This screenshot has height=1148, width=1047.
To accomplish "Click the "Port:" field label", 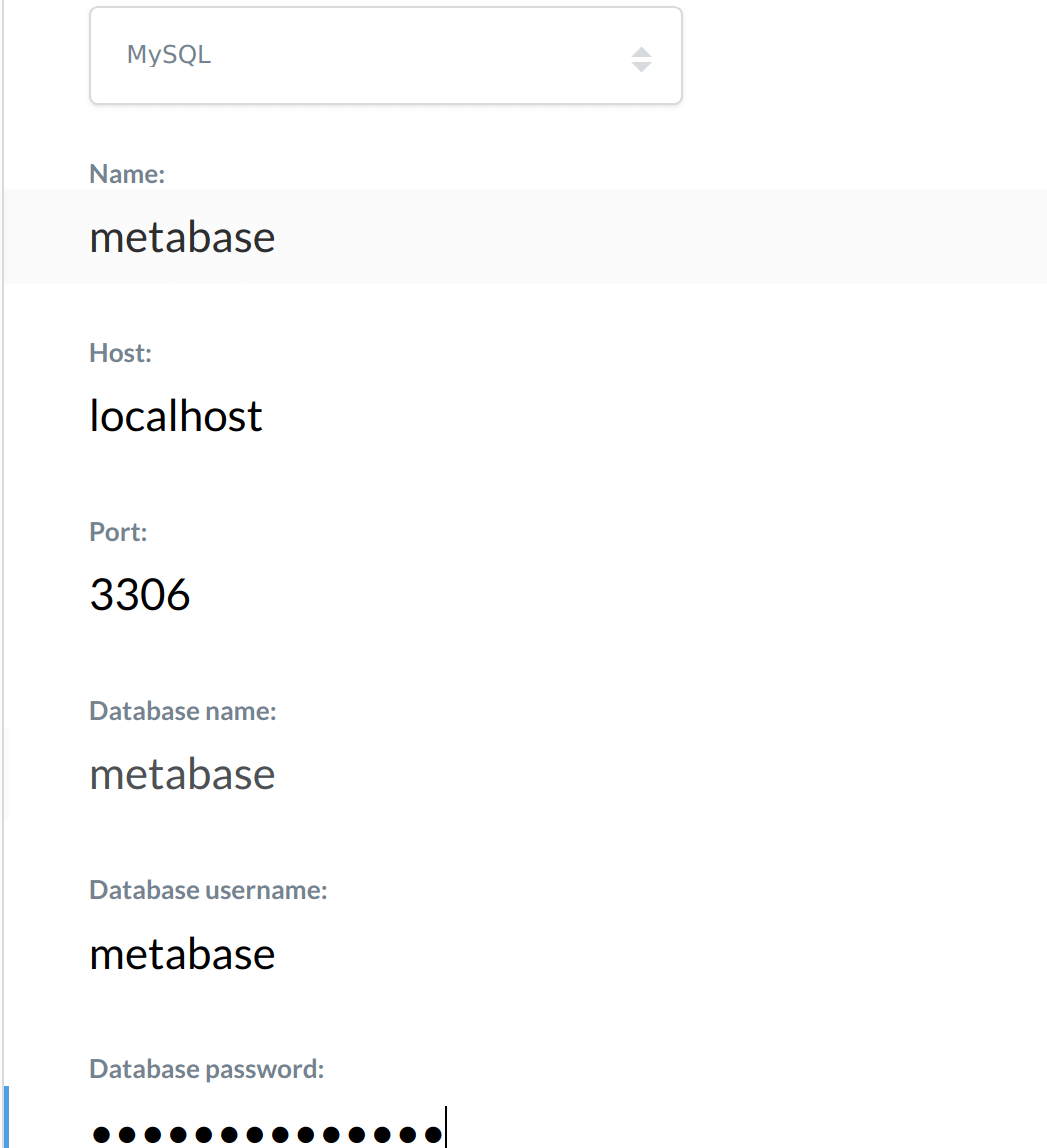I will (x=118, y=532).
